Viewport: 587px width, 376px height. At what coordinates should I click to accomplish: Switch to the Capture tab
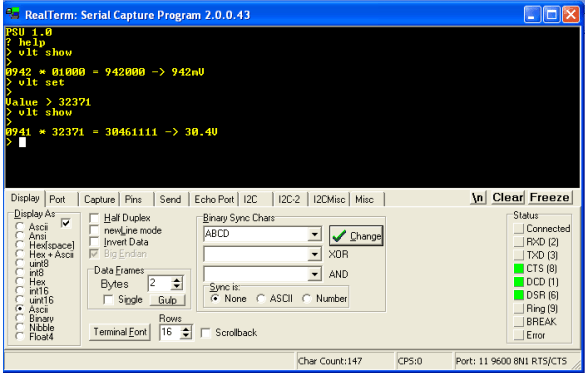pos(99,199)
